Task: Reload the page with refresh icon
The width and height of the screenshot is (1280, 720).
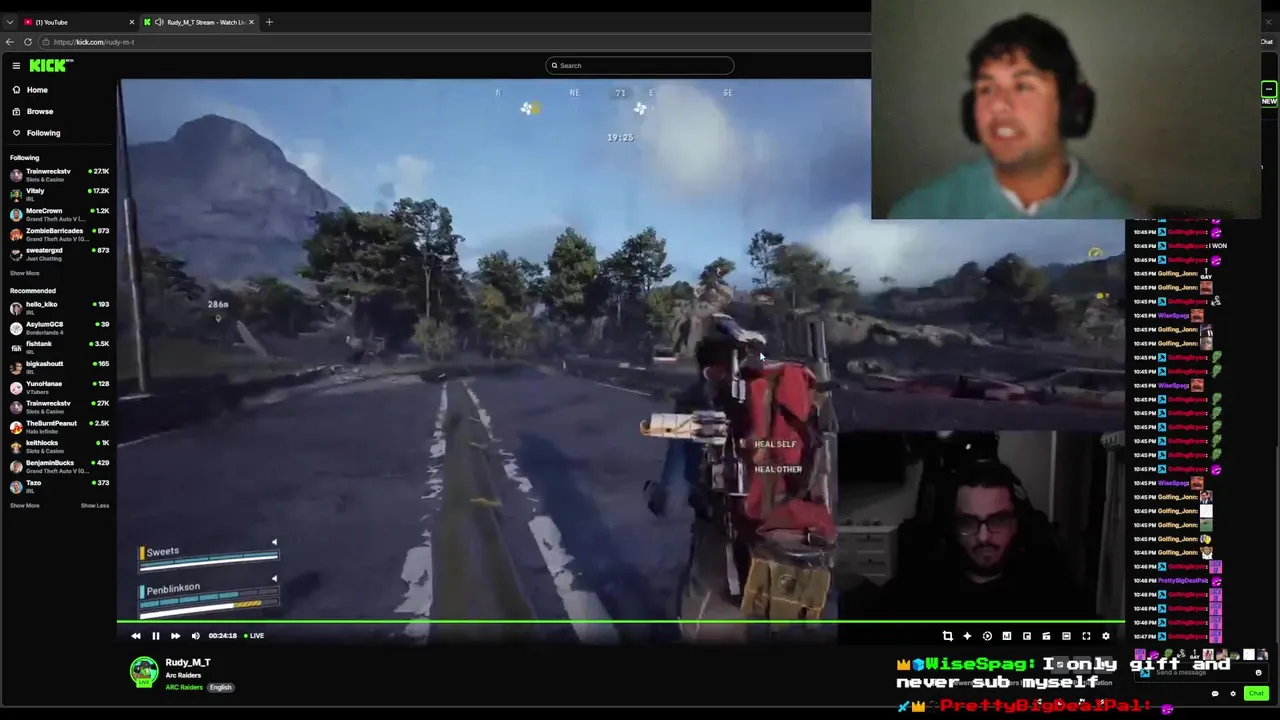Action: click(x=28, y=42)
